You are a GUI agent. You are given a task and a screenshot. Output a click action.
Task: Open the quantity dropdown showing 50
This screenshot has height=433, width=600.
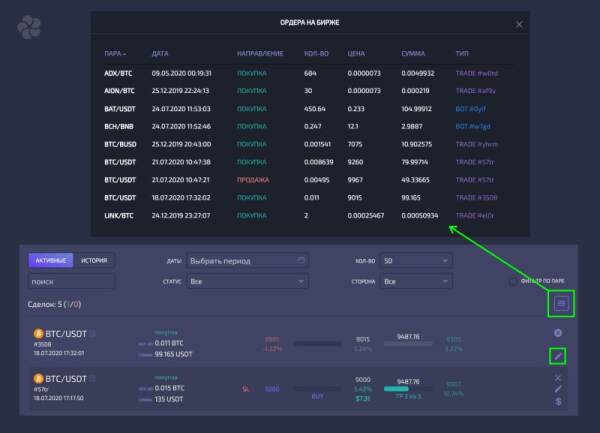pos(415,261)
